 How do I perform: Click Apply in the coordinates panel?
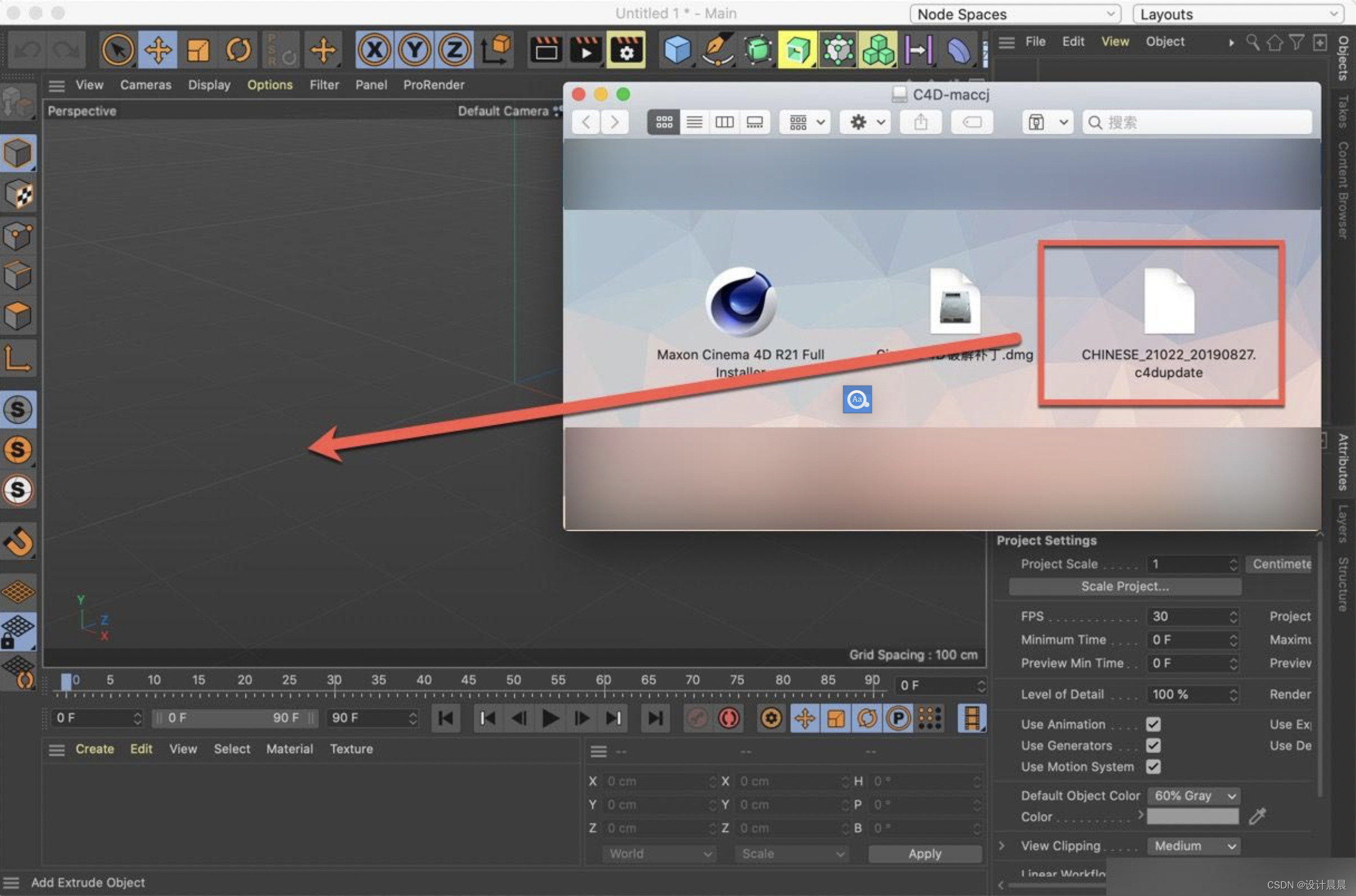click(x=925, y=854)
